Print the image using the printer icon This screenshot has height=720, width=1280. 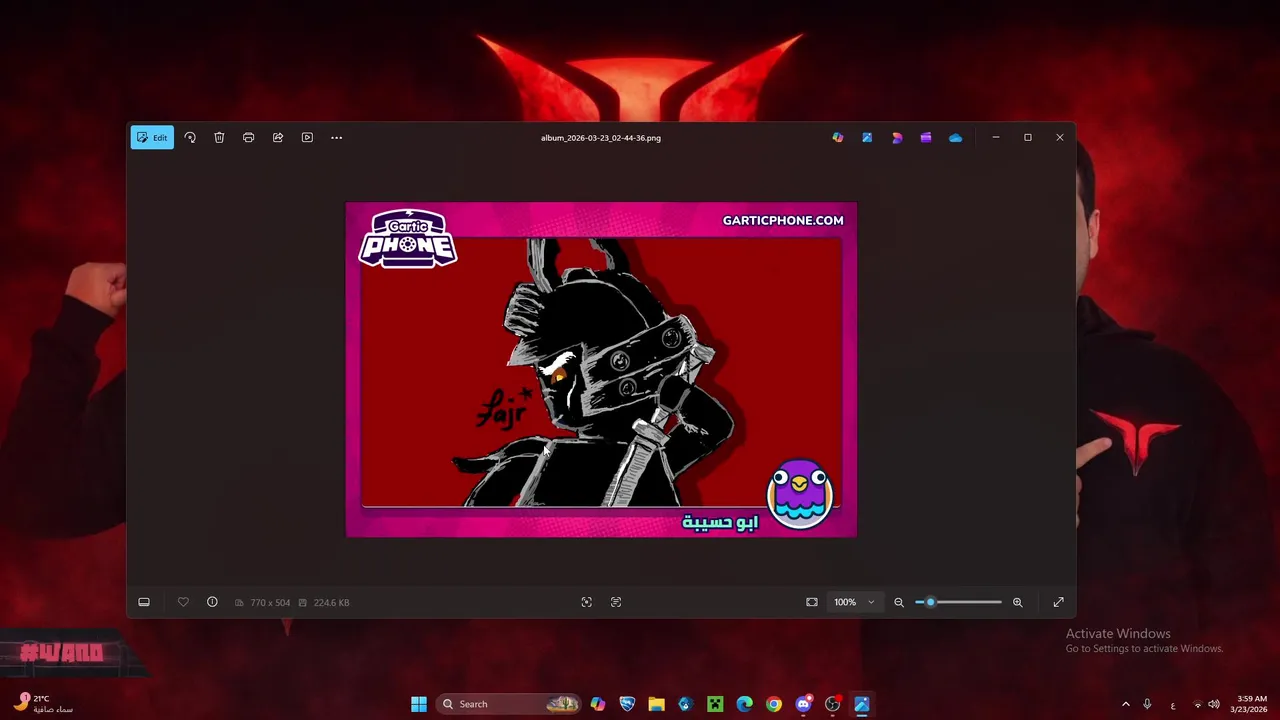248,137
